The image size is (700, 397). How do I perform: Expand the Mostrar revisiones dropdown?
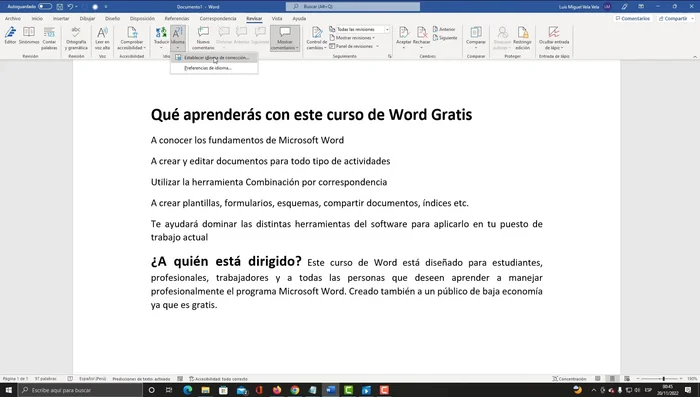(352, 38)
